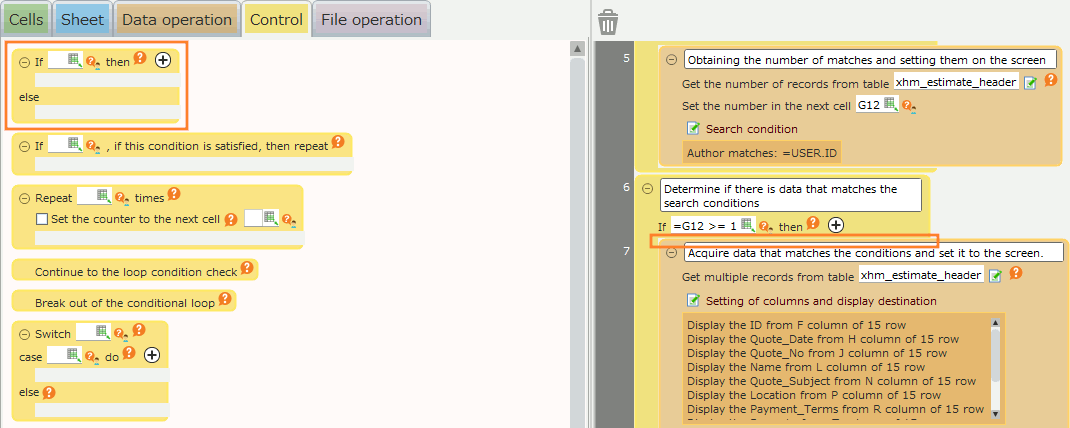Viewport: 1070px width, 428px height.
Task: Click scrollbar in the column display list
Action: (x=994, y=366)
